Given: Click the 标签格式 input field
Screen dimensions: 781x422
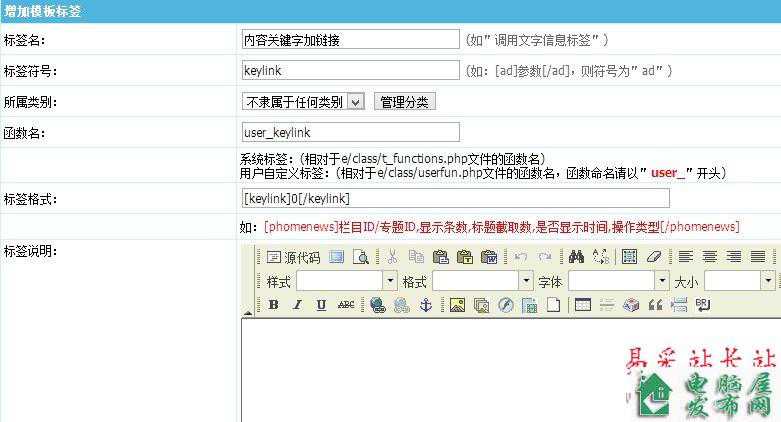Looking at the screenshot, I should (x=455, y=198).
